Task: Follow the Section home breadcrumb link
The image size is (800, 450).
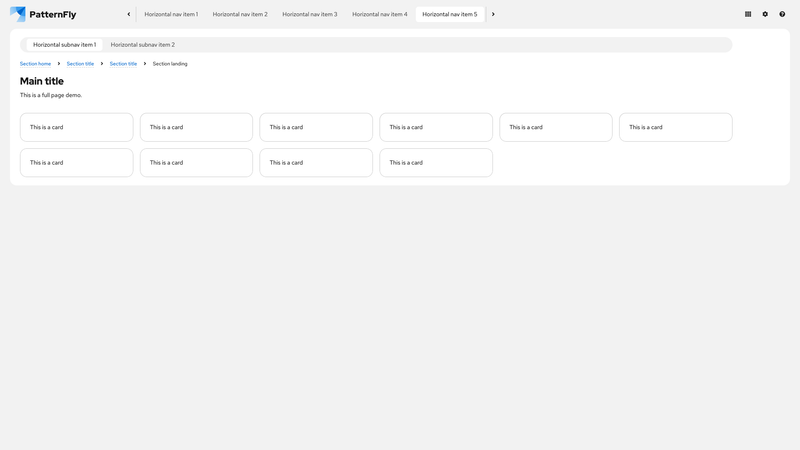Action: (35, 64)
